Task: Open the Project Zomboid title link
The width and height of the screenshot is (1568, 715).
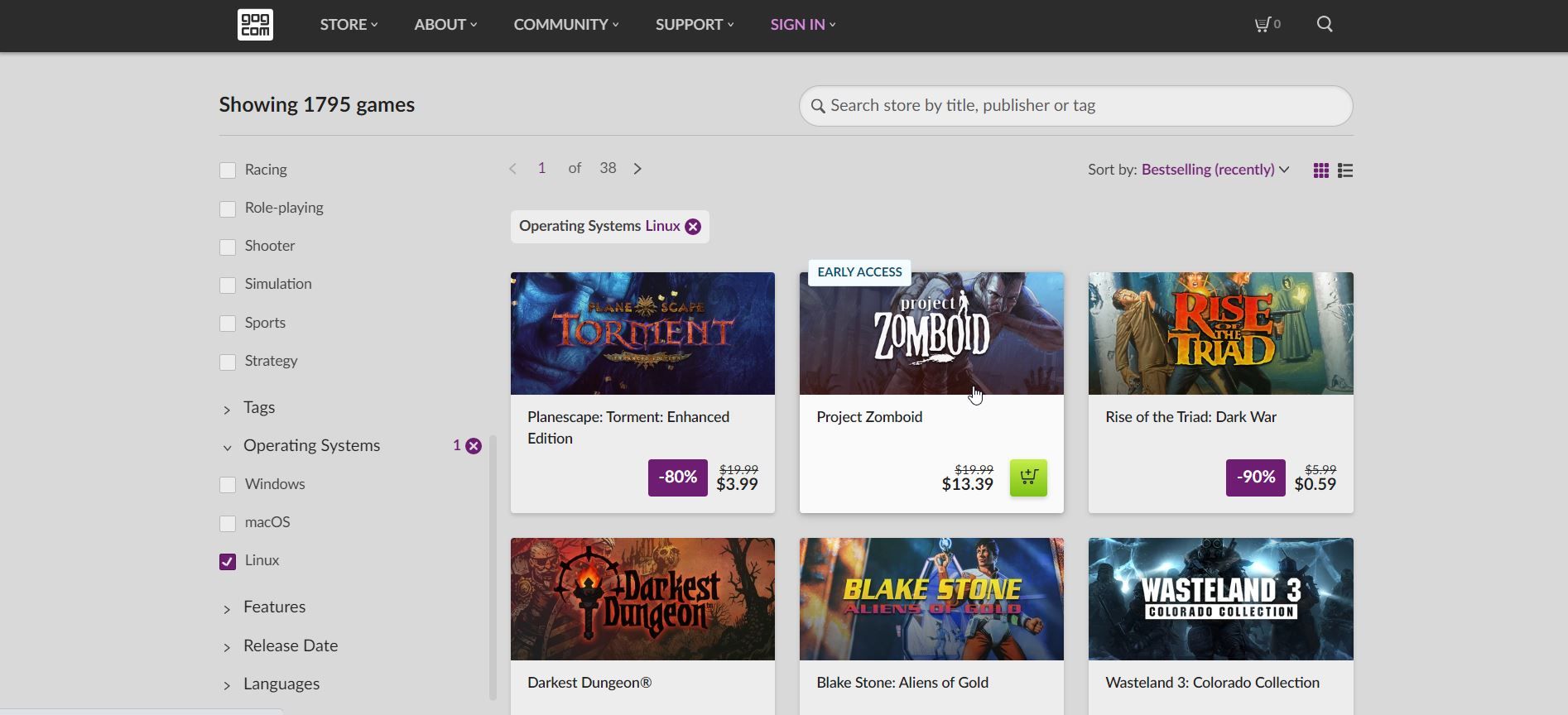Action: point(869,417)
